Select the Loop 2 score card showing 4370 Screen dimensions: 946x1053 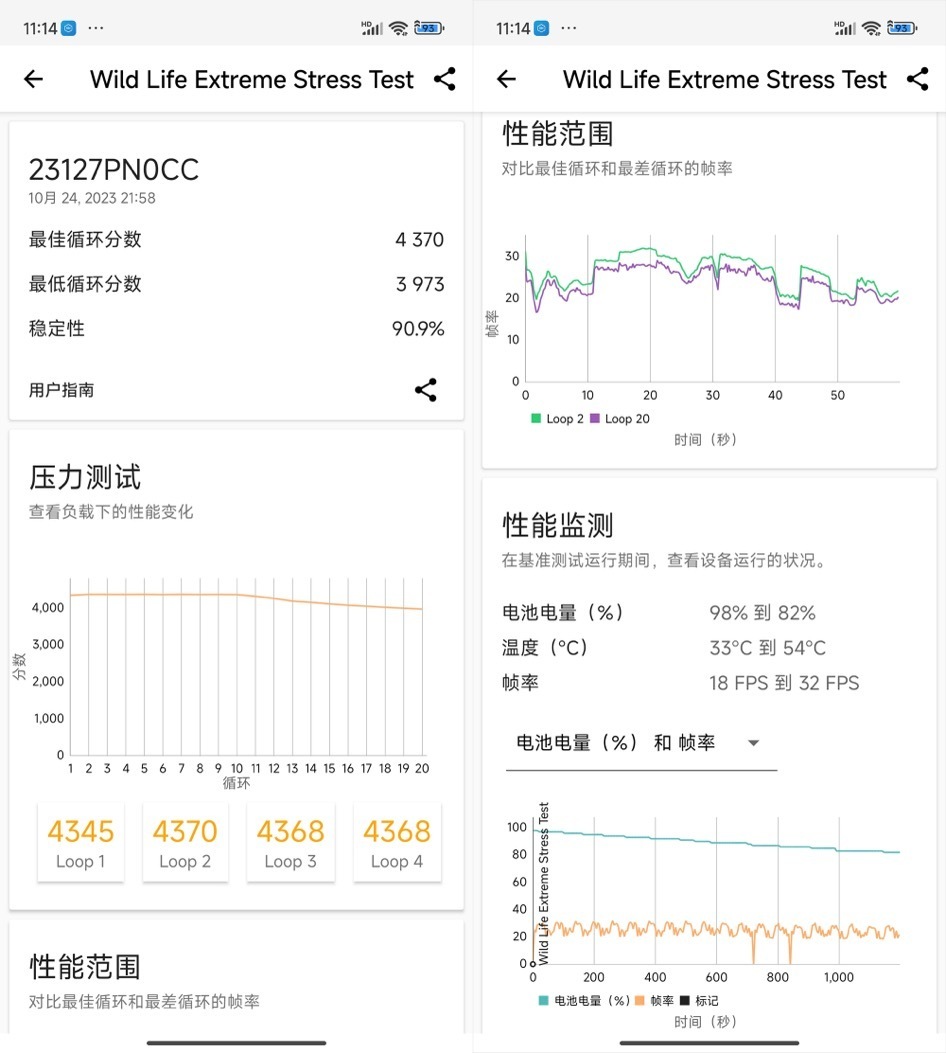(185, 841)
